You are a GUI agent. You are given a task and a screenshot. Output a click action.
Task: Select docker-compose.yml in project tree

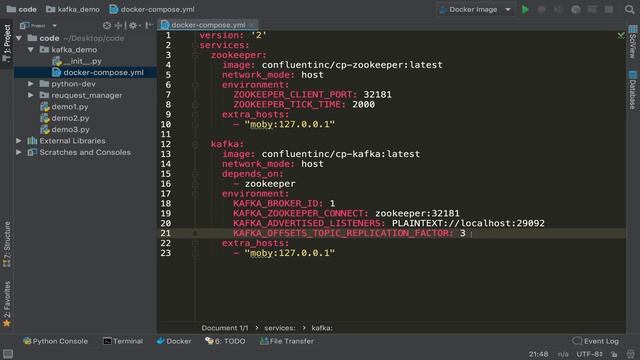[x=98, y=72]
